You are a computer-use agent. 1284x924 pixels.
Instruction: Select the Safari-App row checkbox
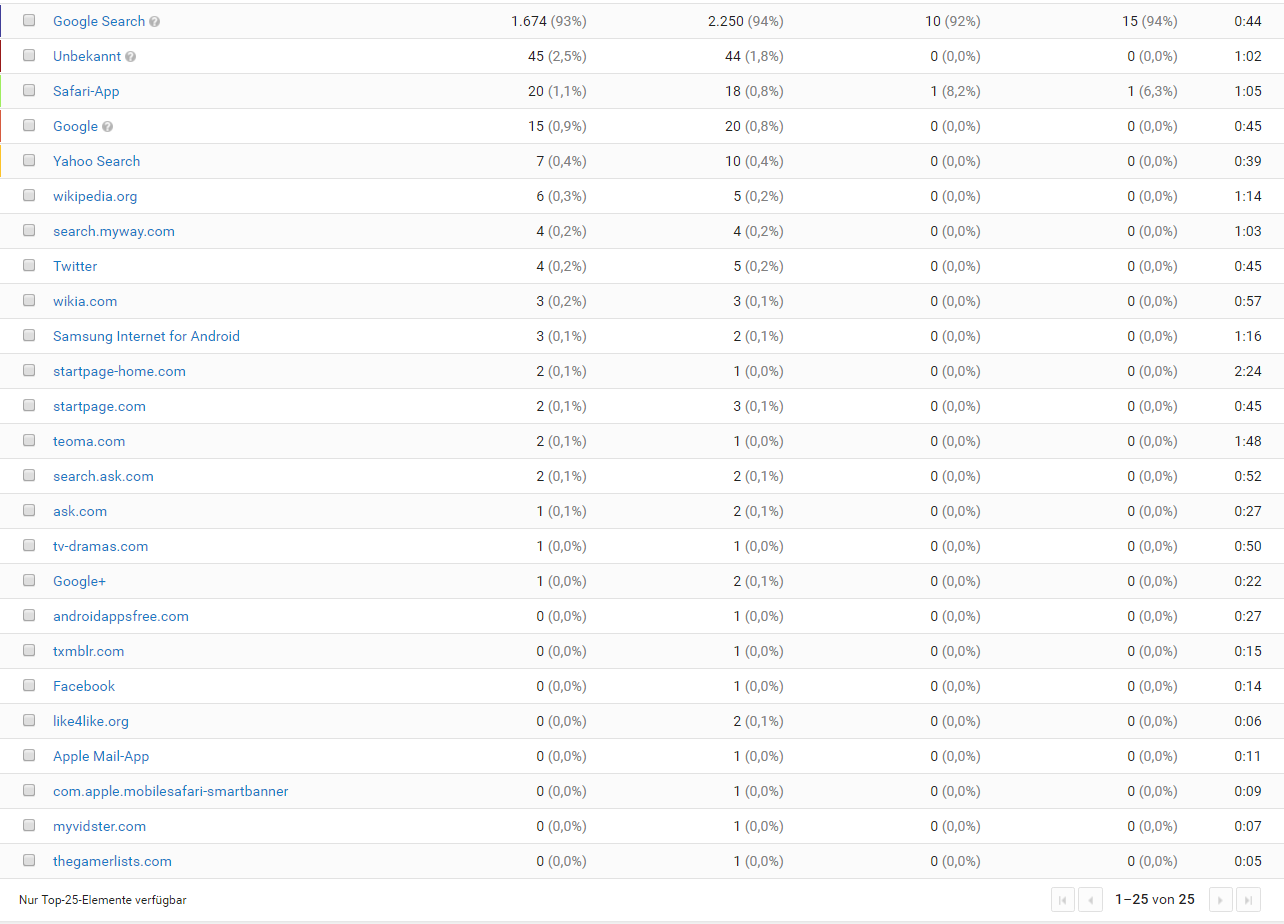(29, 90)
